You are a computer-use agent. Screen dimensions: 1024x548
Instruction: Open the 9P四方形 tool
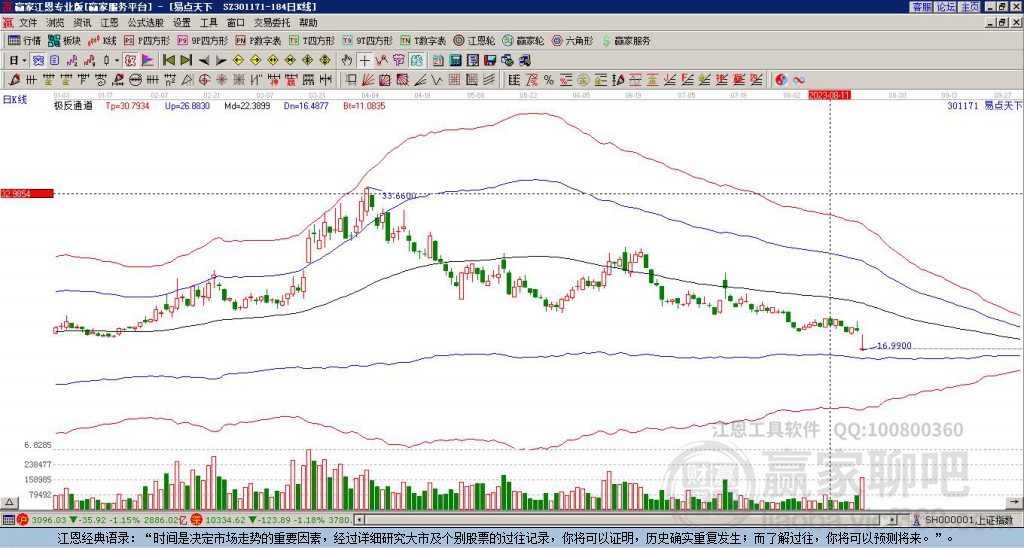pos(203,40)
